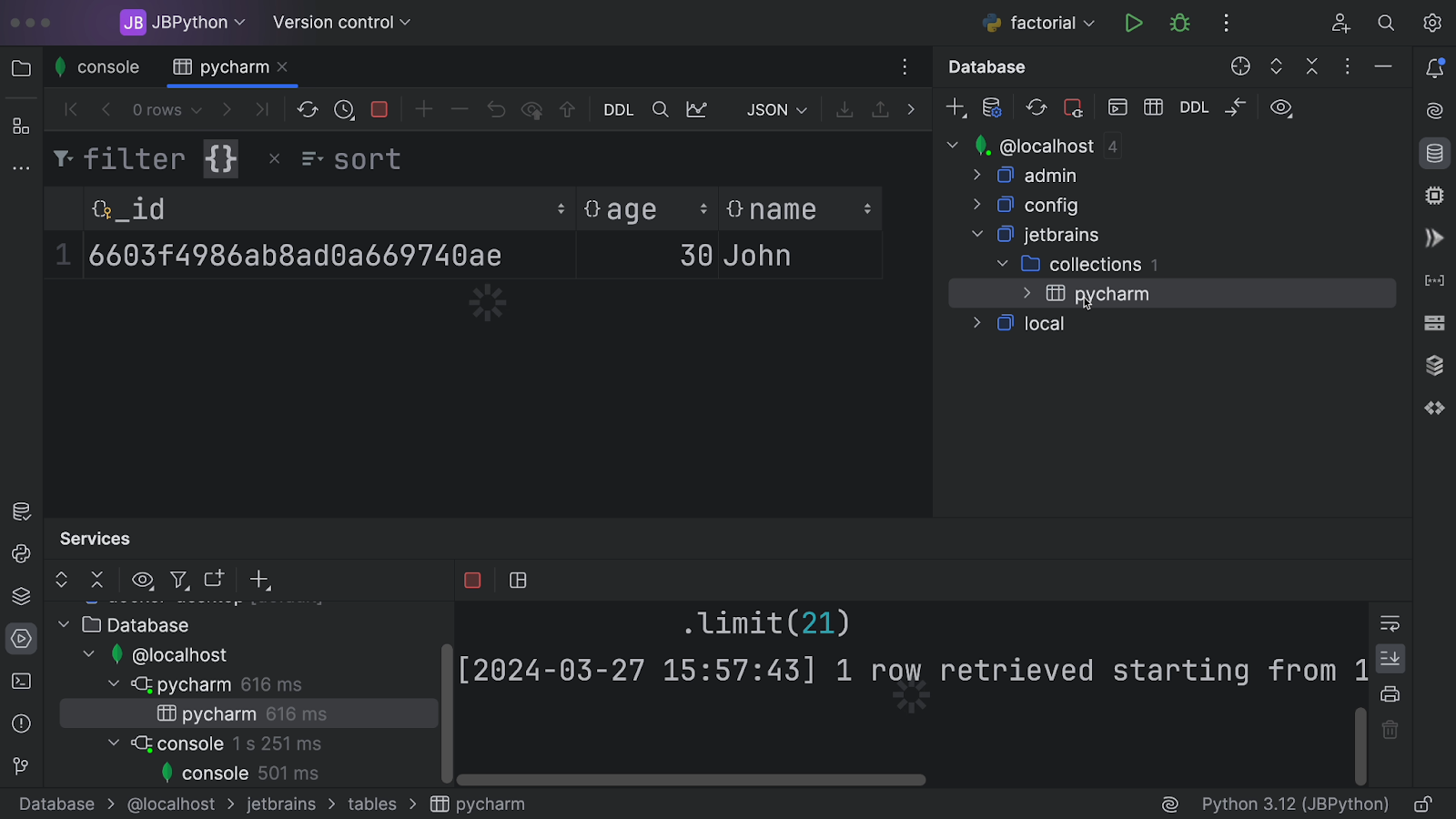This screenshot has width=1456, height=819.
Task: Click the Import Data upload icon
Action: click(880, 110)
